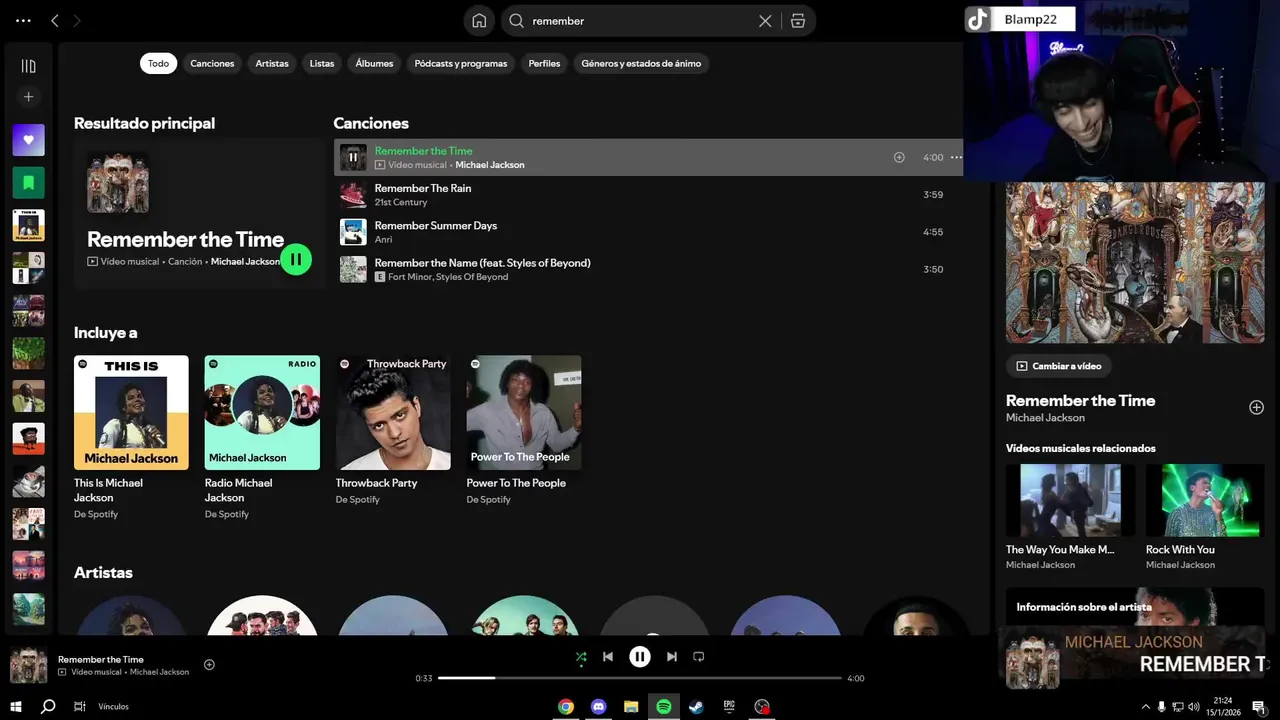1280x720 pixels.
Task: Select the Listas filter chip
Action: 322,63
